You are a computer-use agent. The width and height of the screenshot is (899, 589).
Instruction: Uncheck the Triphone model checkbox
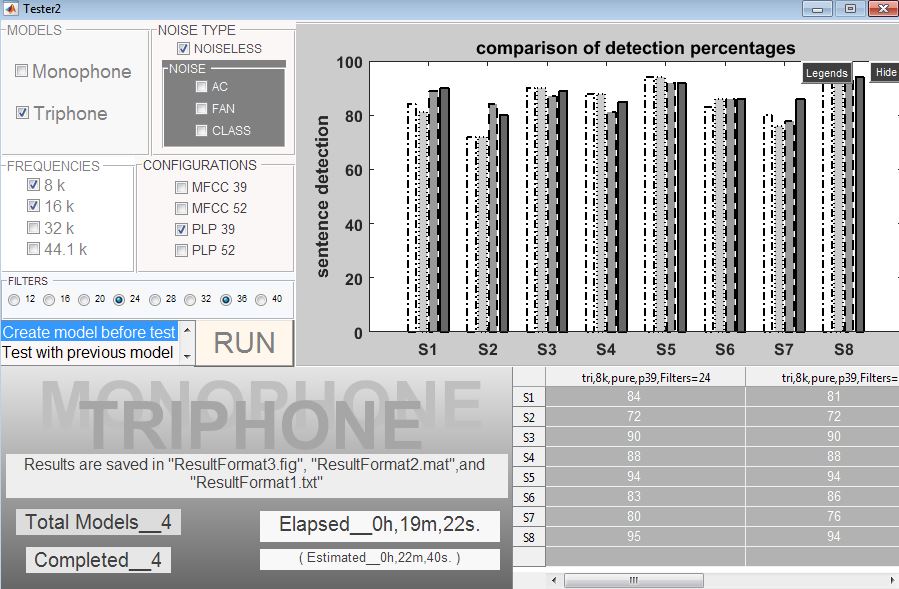(22, 114)
